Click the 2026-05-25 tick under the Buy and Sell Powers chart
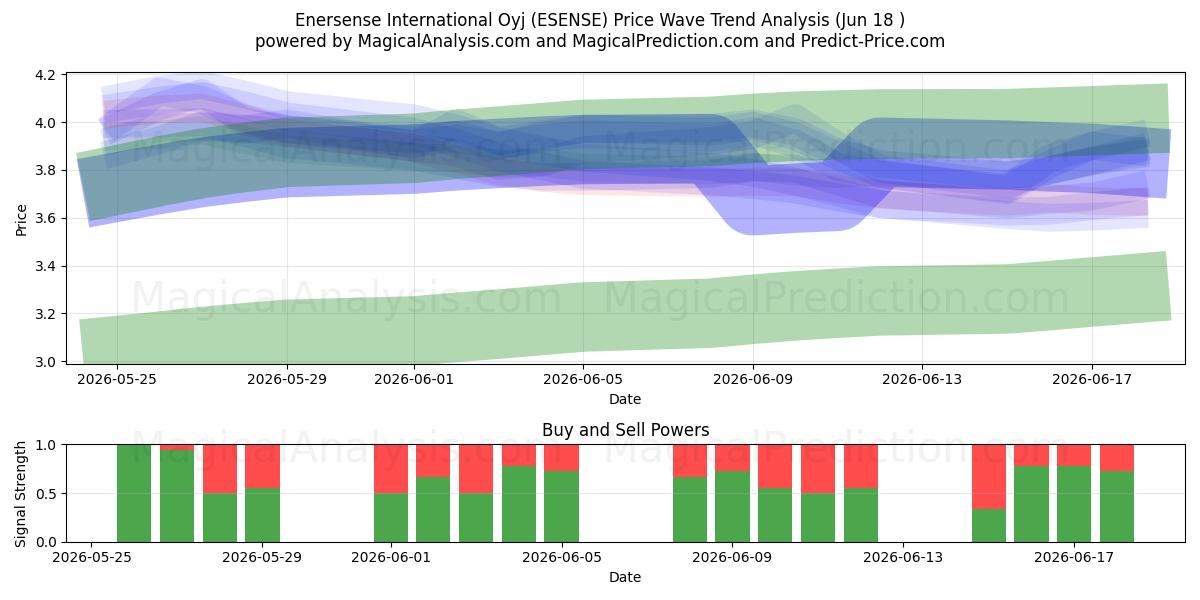 [x=92, y=560]
